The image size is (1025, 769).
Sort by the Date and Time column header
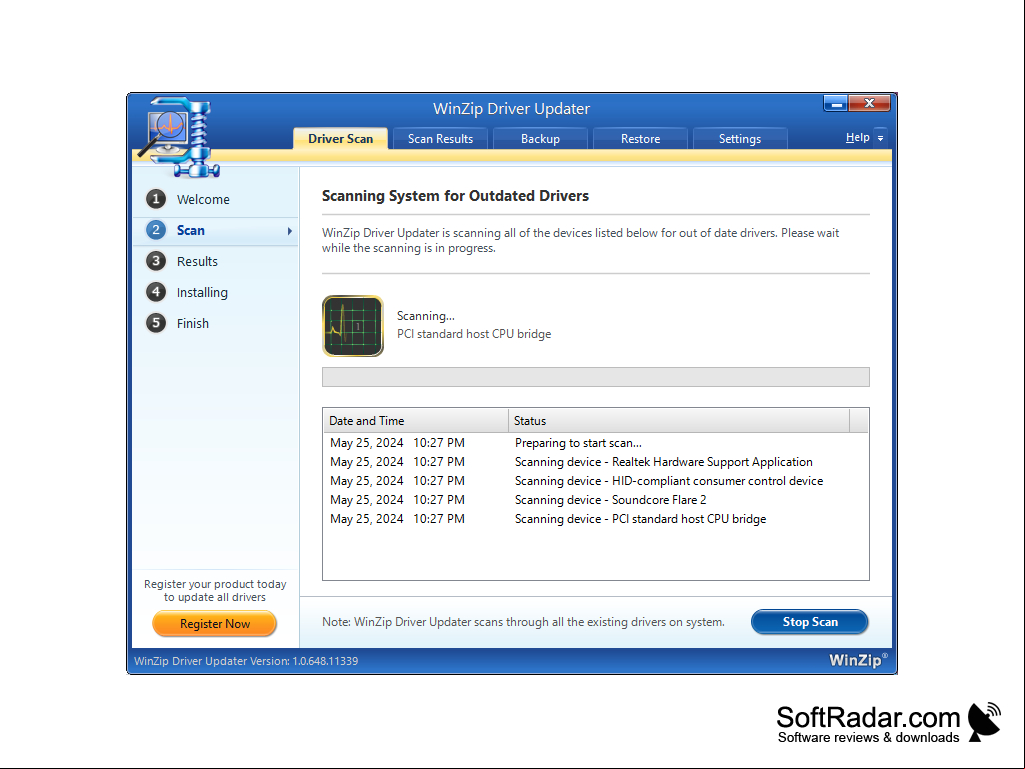pyautogui.click(x=416, y=420)
